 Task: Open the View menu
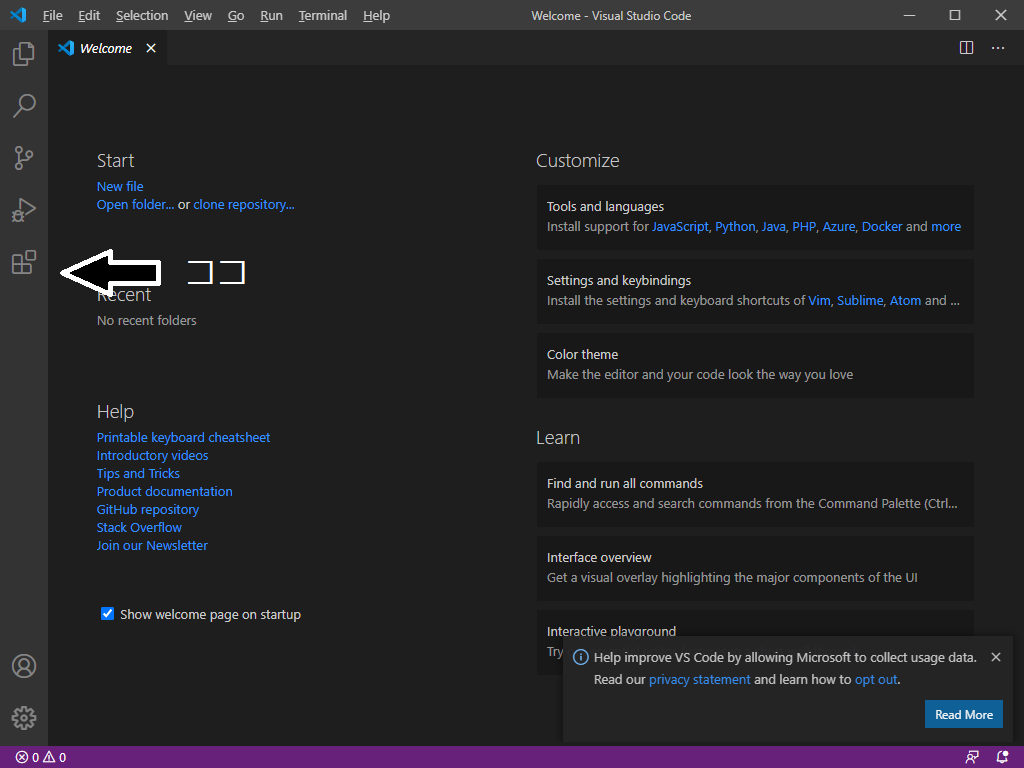pyautogui.click(x=198, y=16)
